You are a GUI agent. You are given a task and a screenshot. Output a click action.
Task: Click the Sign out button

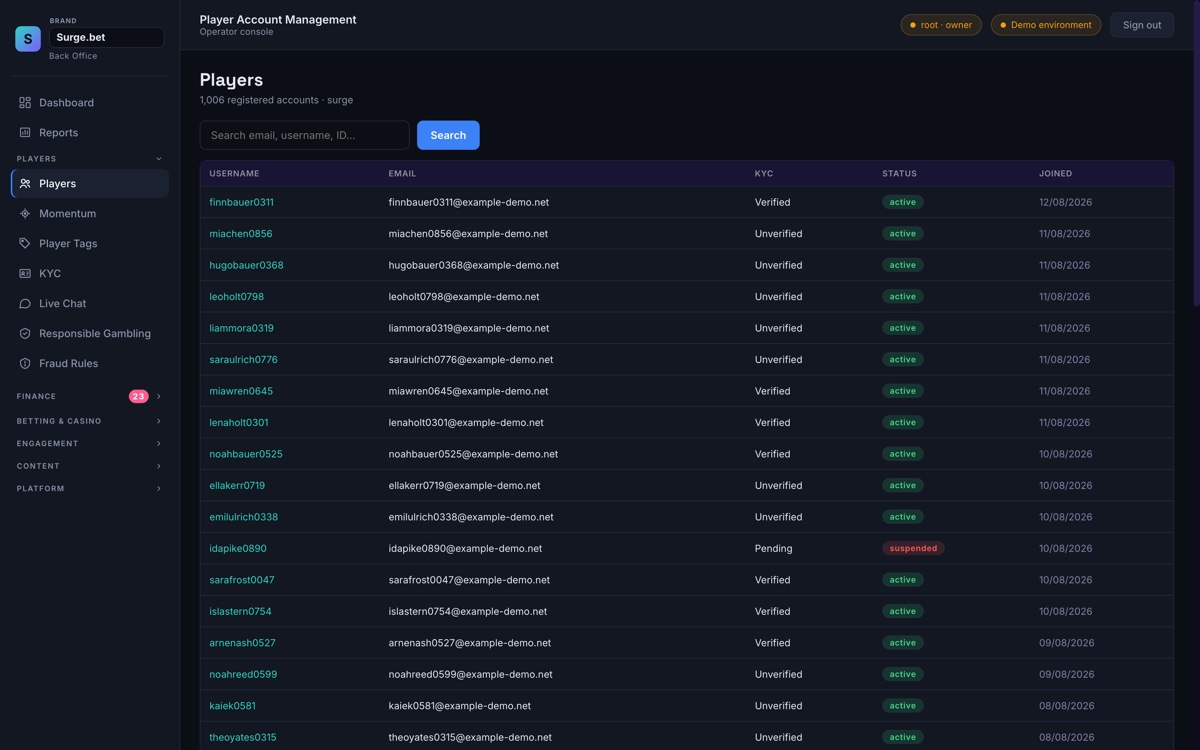click(x=1142, y=25)
